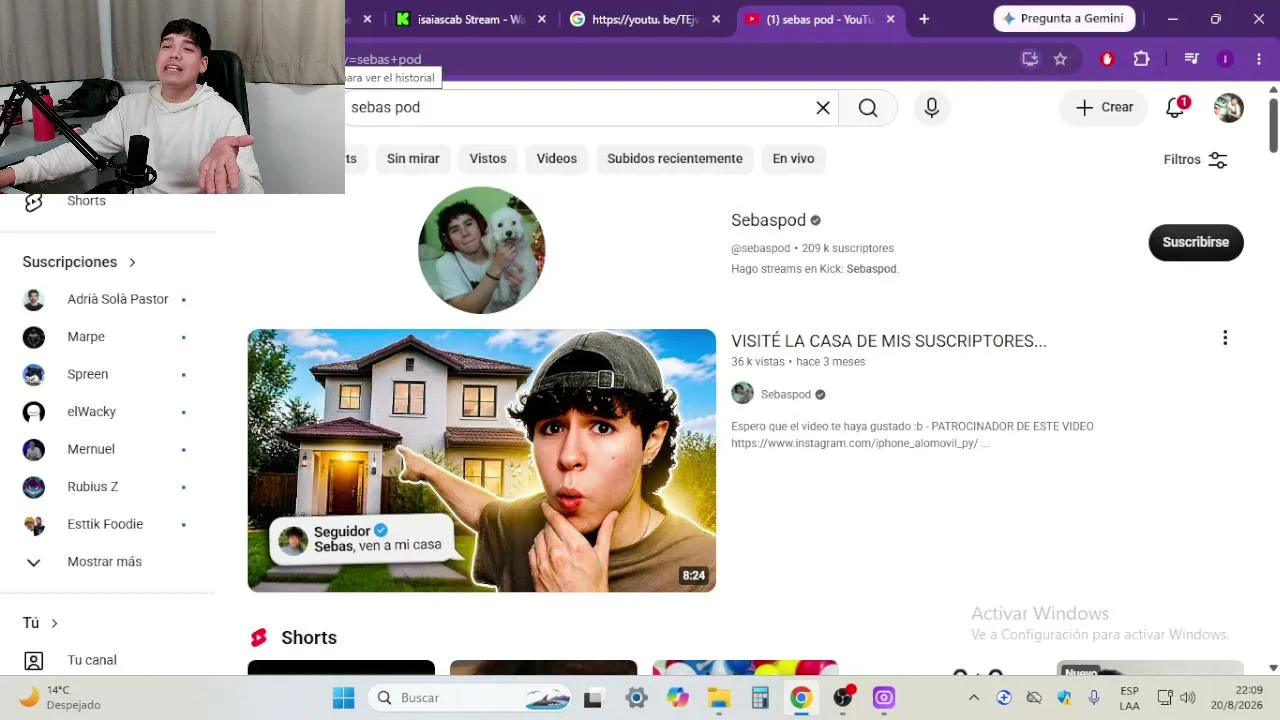Close the isaiascab Stream tab
This screenshot has width=1280, height=720.
point(542,19)
